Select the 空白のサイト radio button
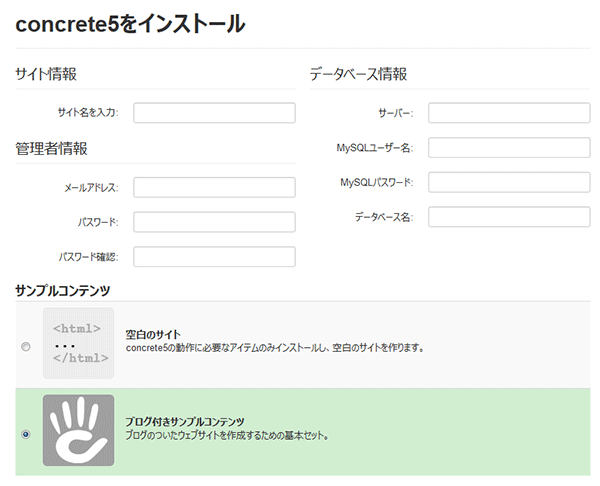This screenshot has width=600, height=486. point(25,347)
